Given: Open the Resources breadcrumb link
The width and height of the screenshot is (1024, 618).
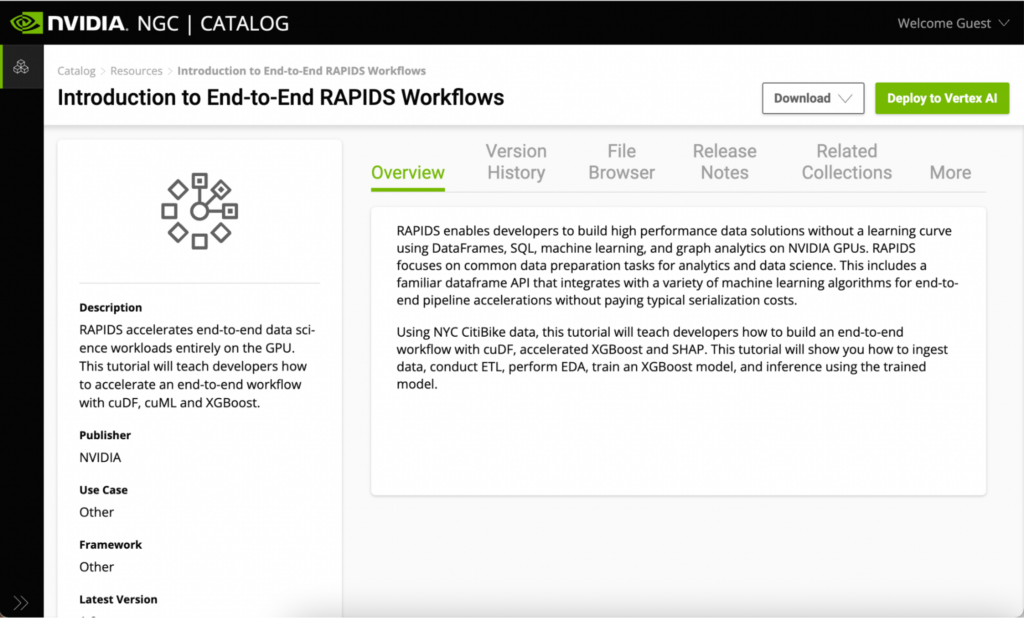Looking at the screenshot, I should click(136, 71).
